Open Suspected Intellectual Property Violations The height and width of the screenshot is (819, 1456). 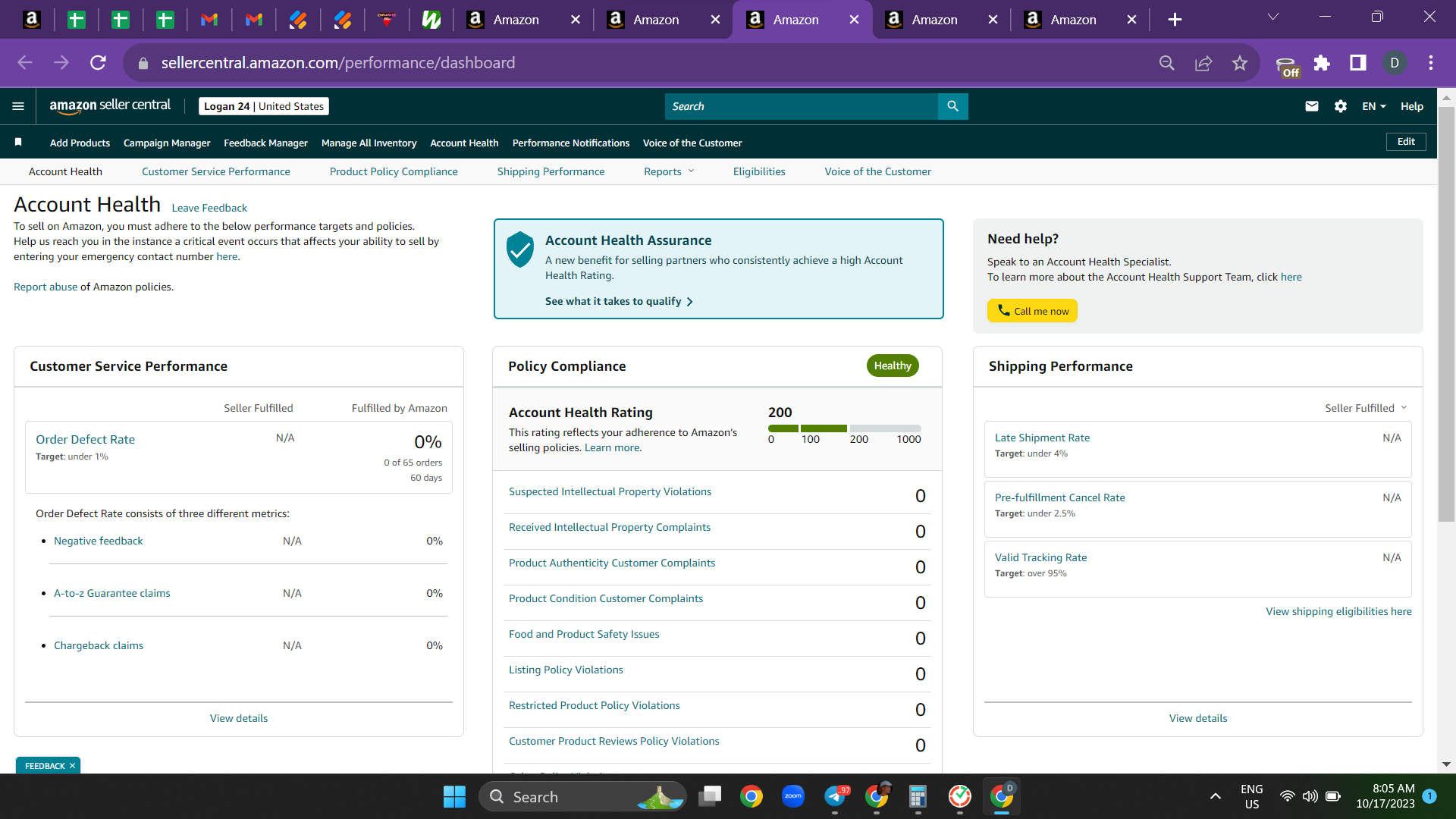[x=610, y=491]
